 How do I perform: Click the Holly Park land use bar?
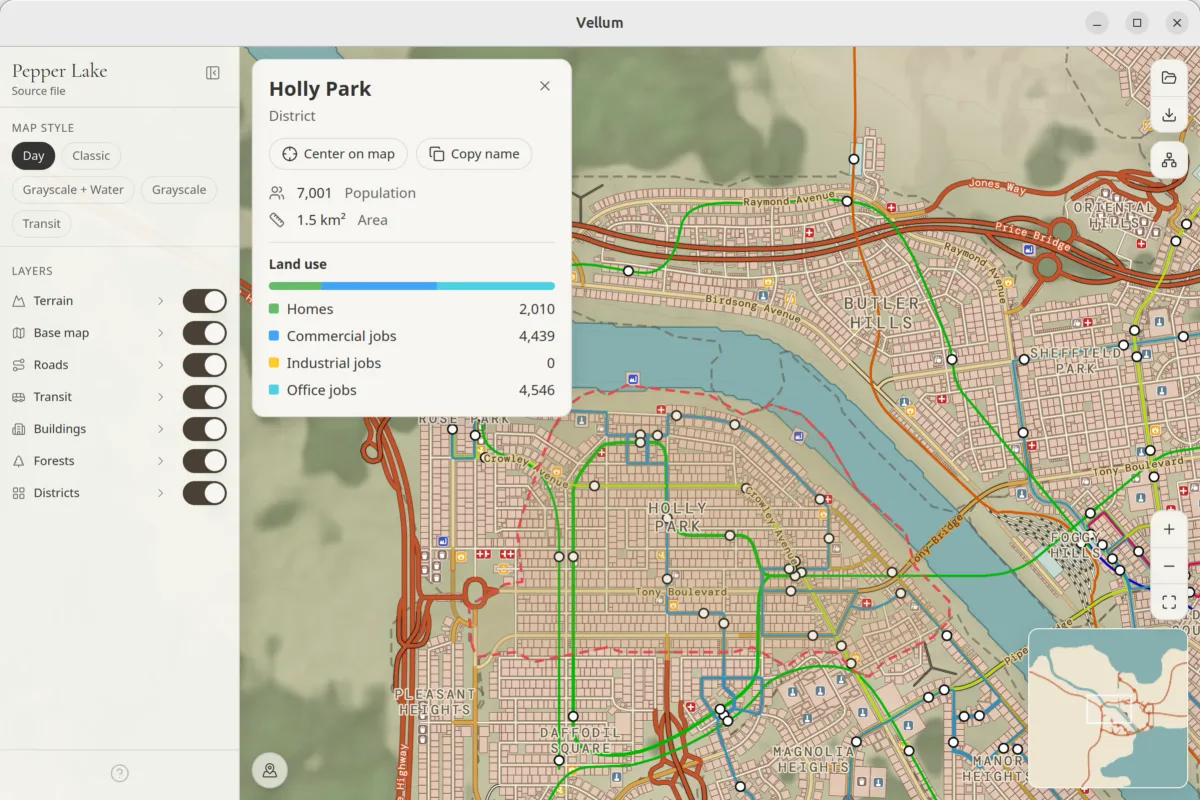[x=412, y=286]
